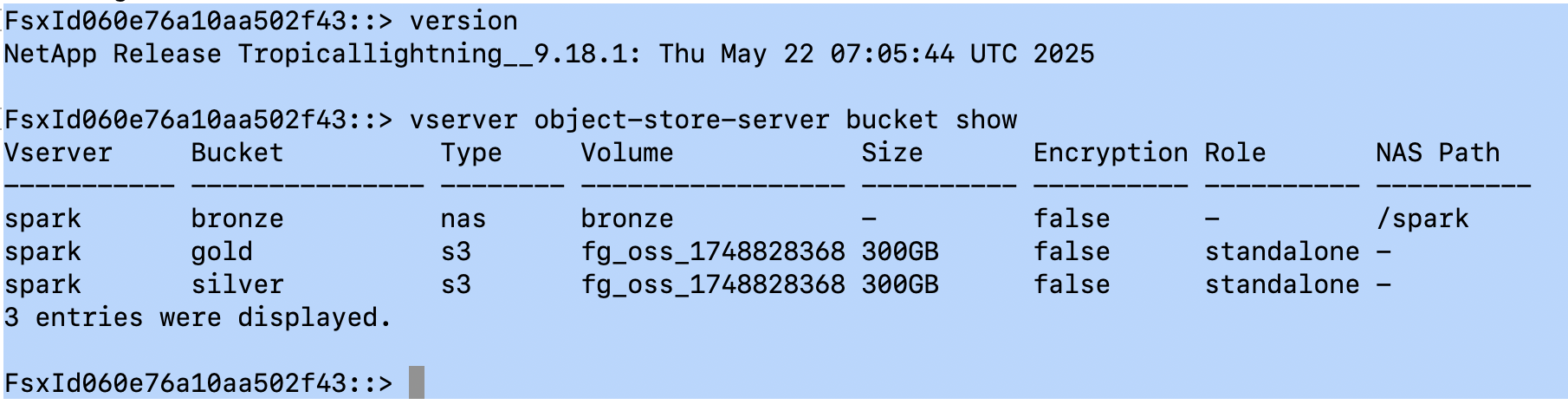Click the Size column header
1568x411 pixels.
click(892, 153)
